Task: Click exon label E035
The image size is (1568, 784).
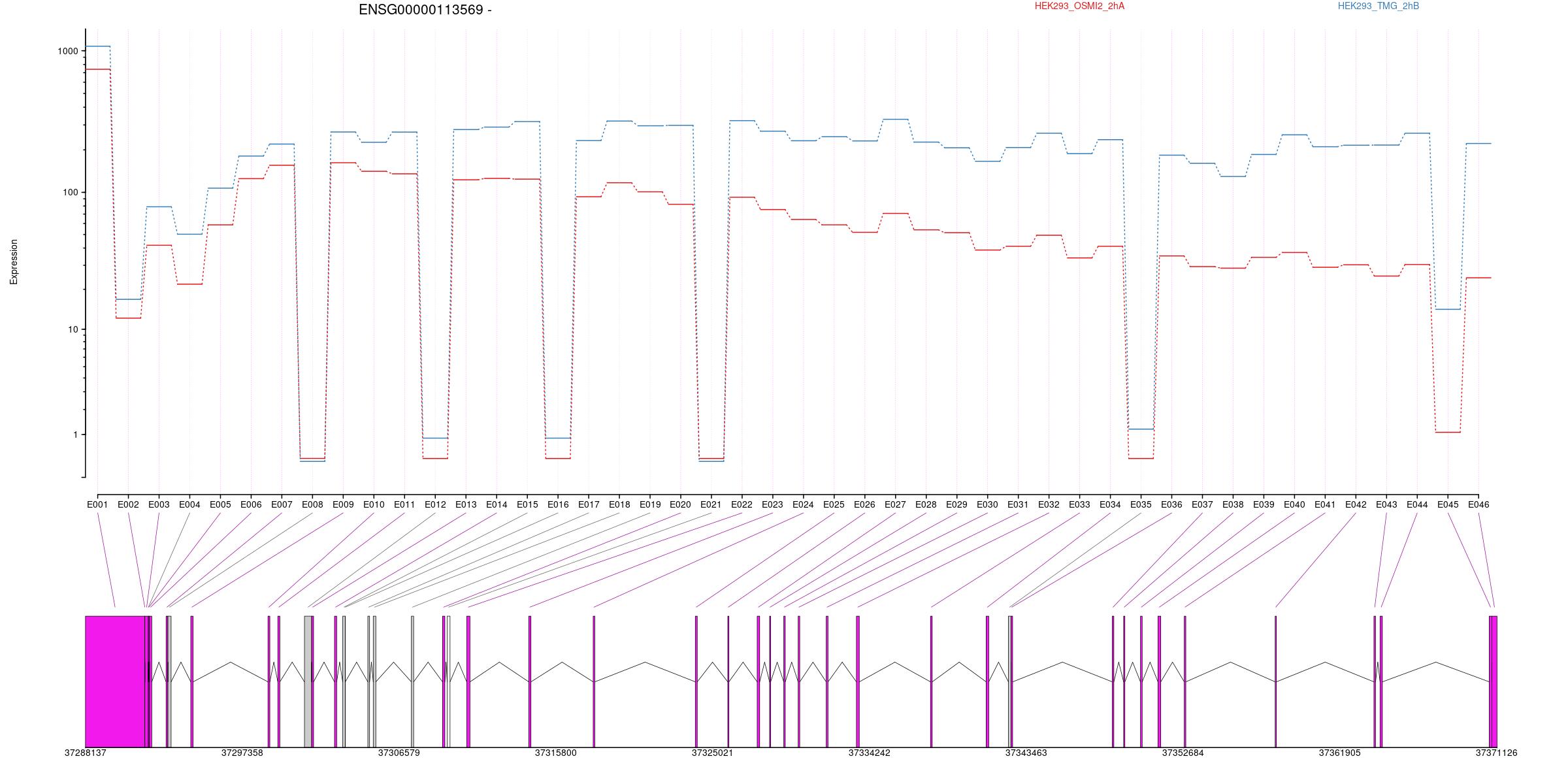Action: click(x=1141, y=505)
